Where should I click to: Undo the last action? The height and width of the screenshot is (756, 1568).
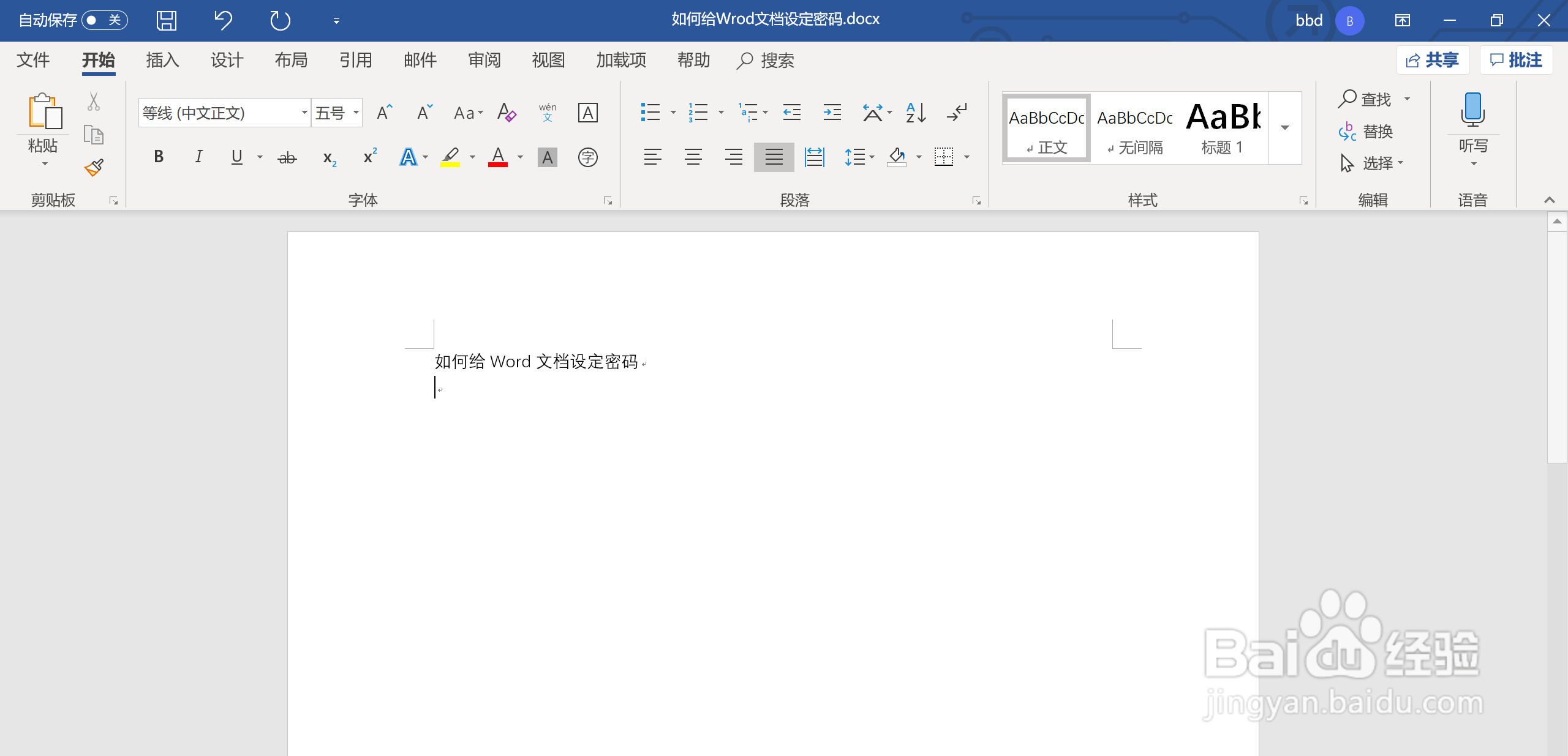[x=224, y=20]
